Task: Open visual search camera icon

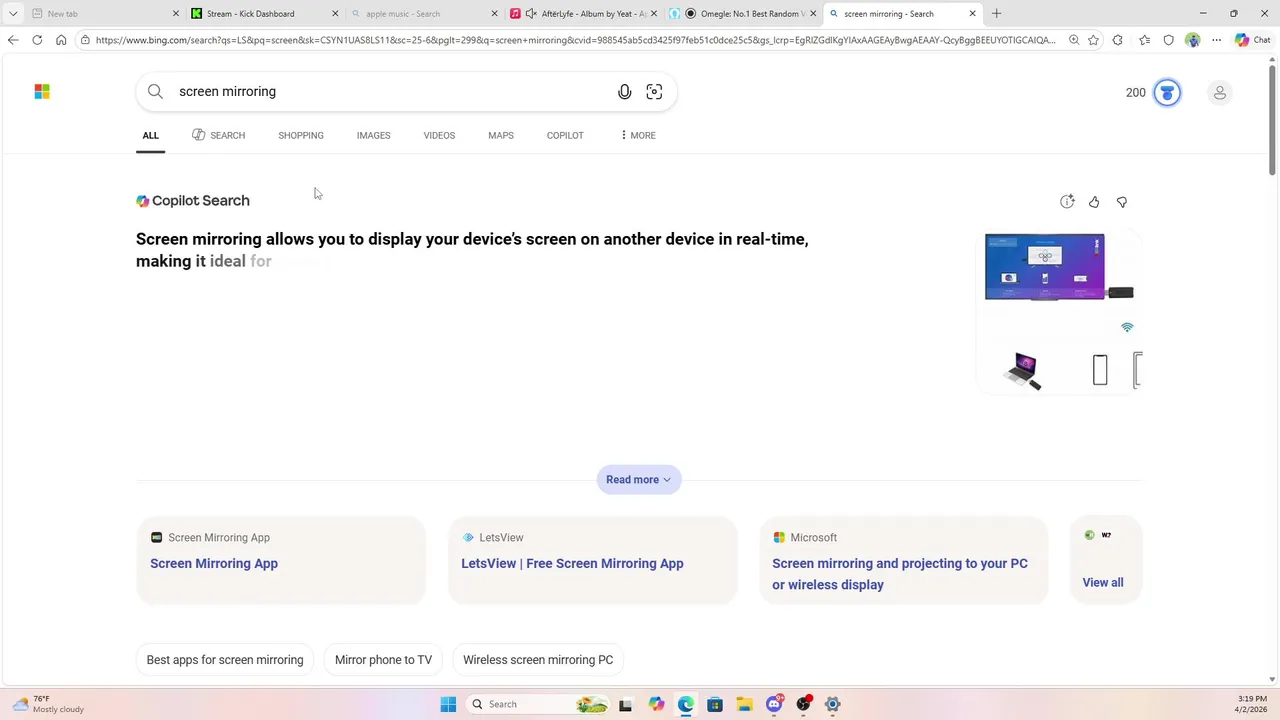Action: pyautogui.click(x=654, y=92)
